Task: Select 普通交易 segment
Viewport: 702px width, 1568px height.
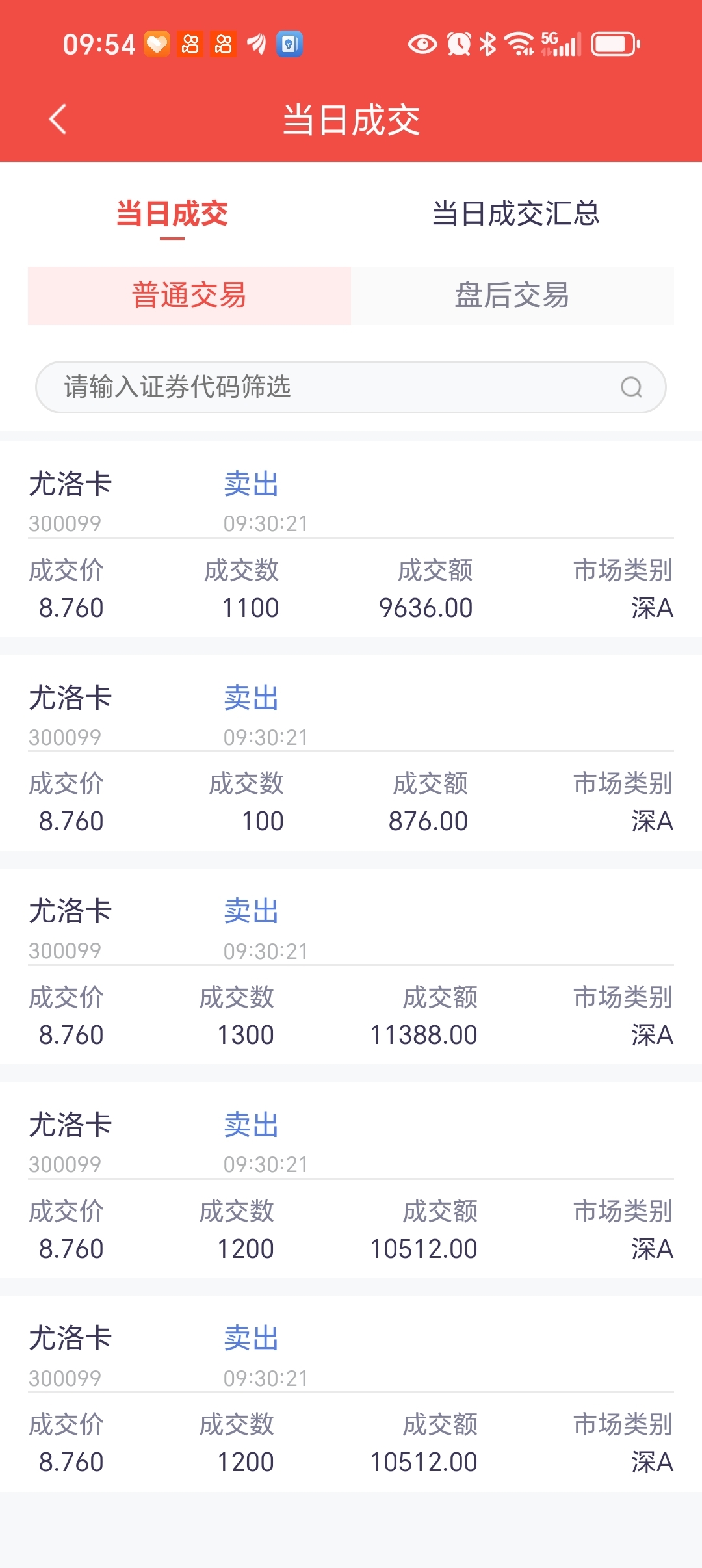Action: [189, 295]
